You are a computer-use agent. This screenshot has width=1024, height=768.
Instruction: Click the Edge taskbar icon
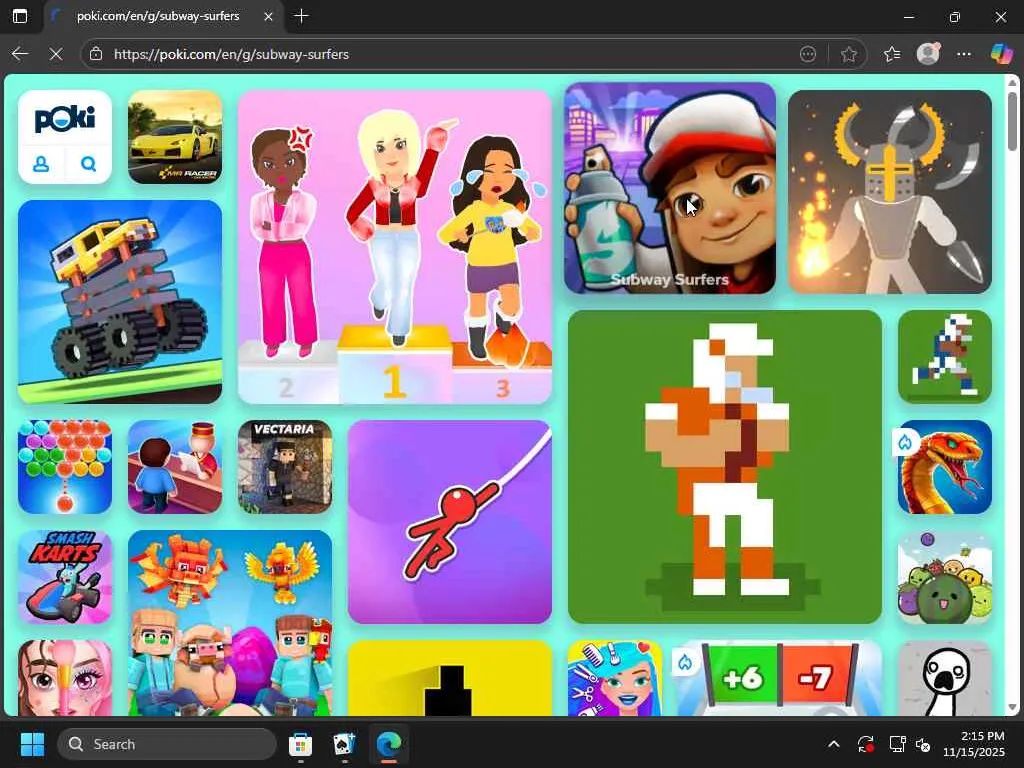click(x=389, y=744)
